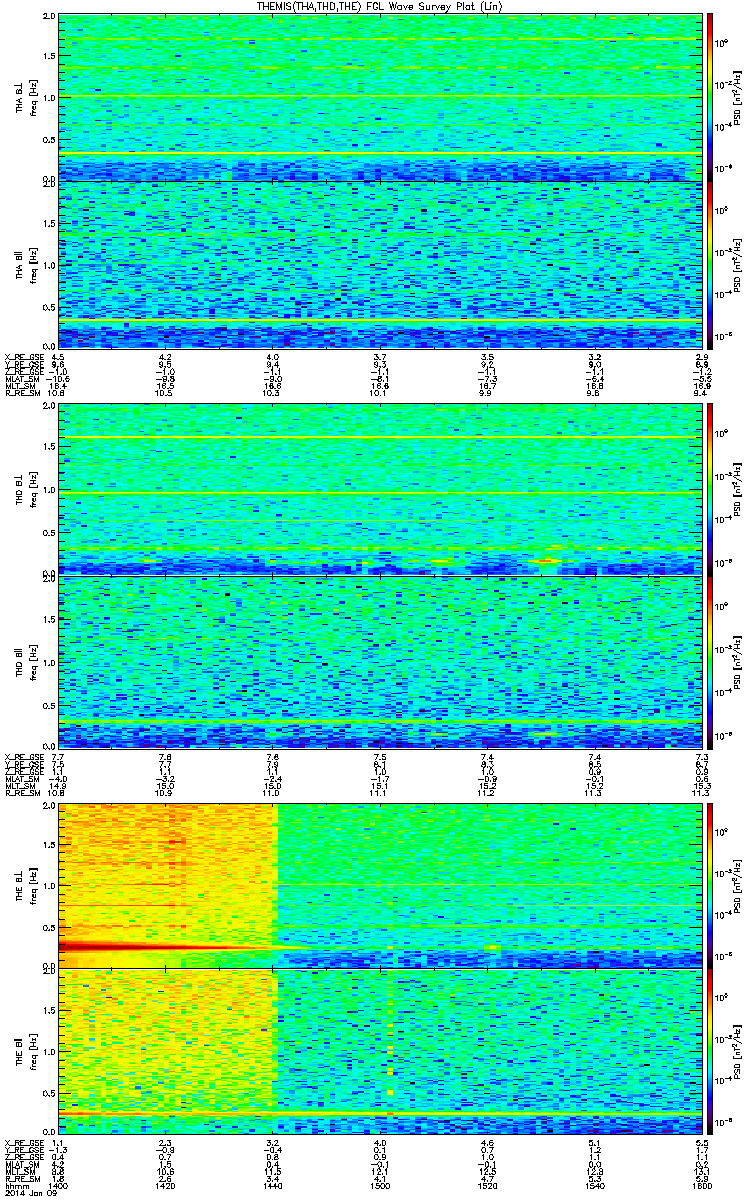Click inside the THA perpendicular B spectrogram panel

[x=378, y=97]
